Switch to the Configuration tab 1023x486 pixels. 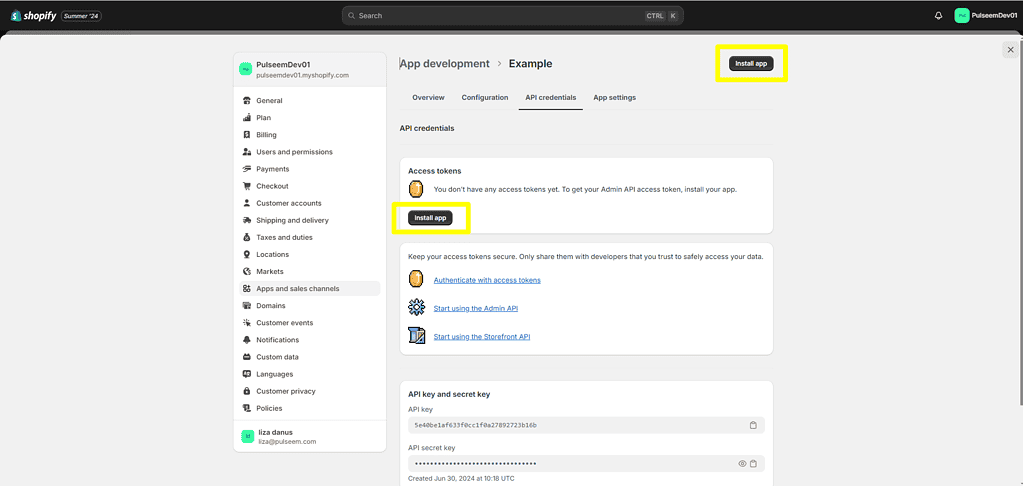485,97
